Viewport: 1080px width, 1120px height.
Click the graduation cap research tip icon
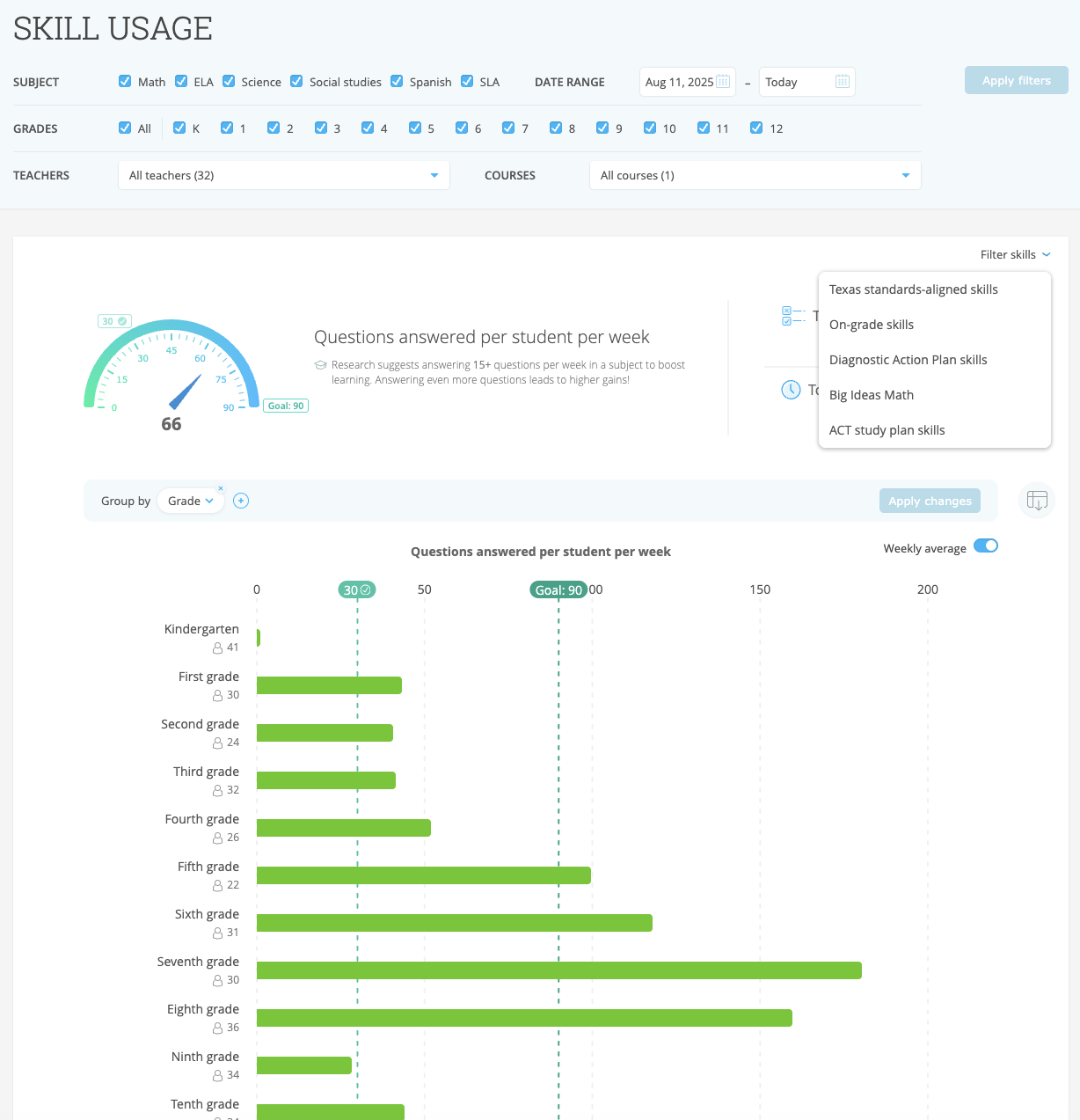click(x=320, y=365)
